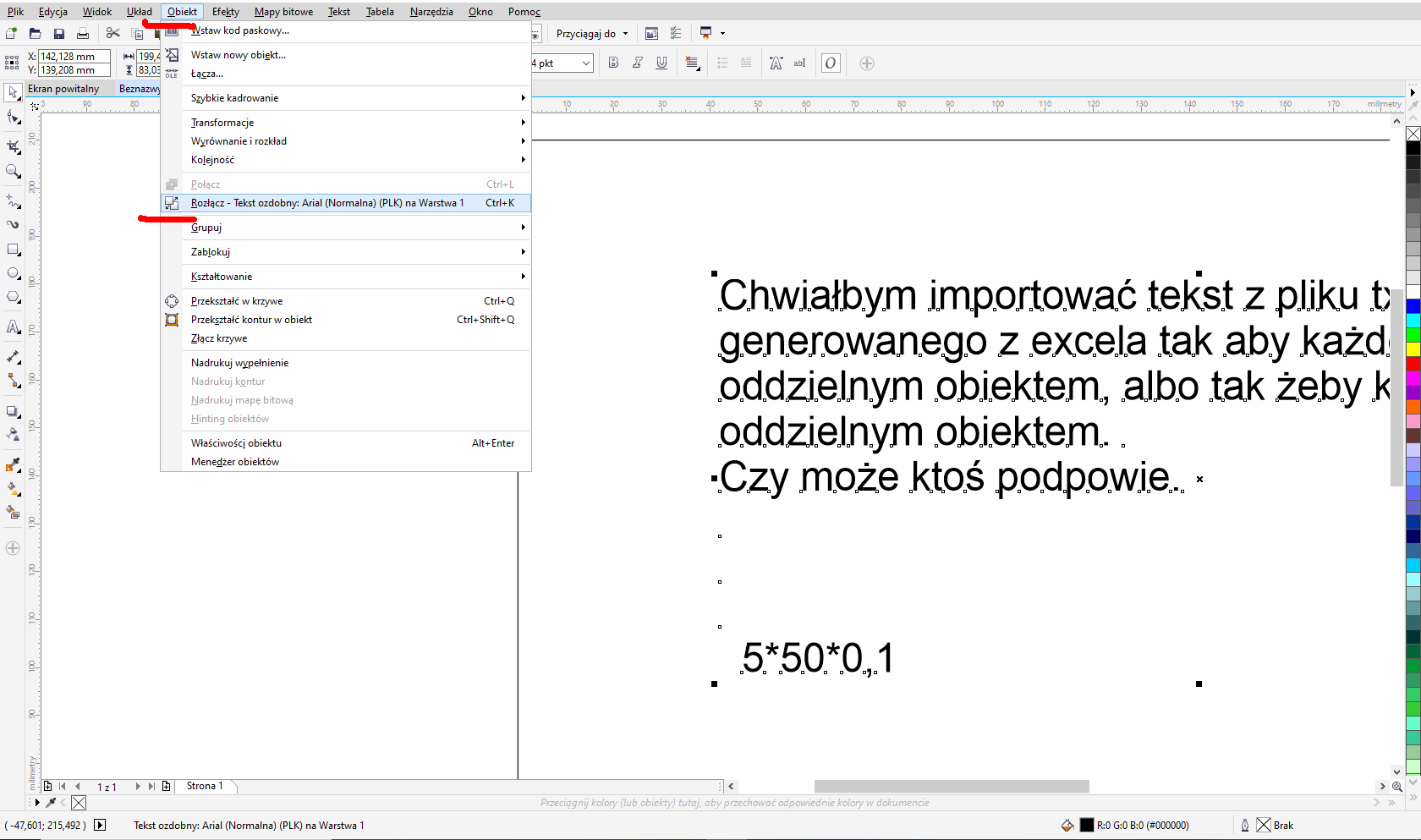Open the Przyciągaj do dropdown

tap(592, 34)
